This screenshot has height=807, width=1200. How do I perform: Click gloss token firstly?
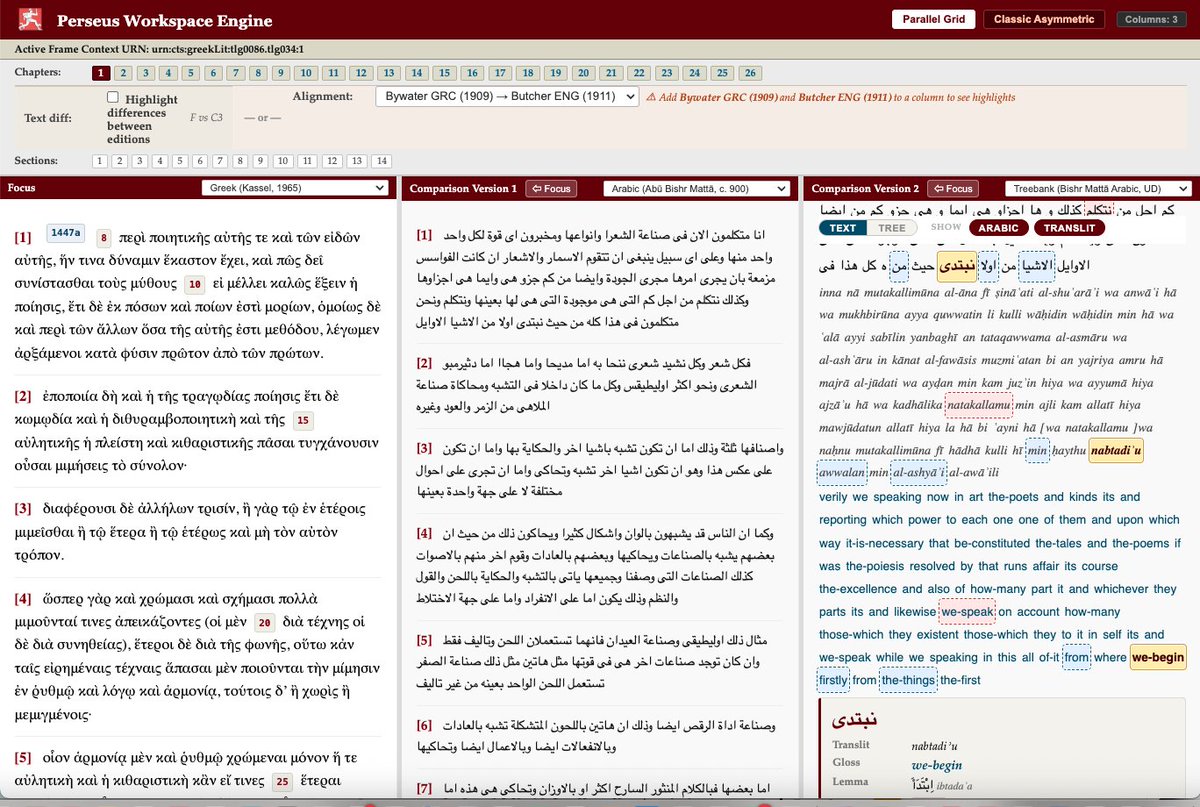(x=833, y=680)
